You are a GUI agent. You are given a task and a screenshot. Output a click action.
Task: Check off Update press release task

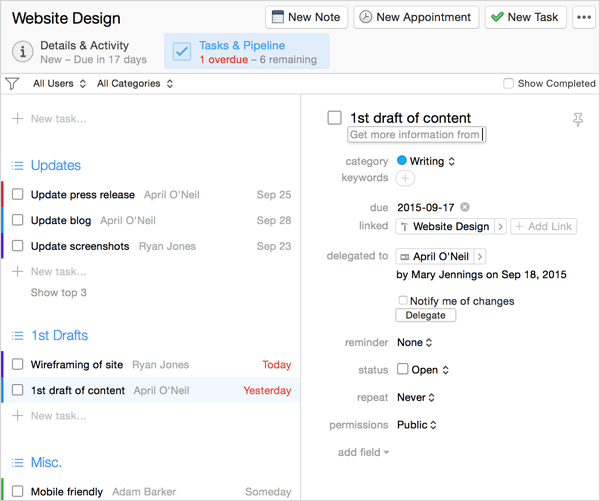17,194
